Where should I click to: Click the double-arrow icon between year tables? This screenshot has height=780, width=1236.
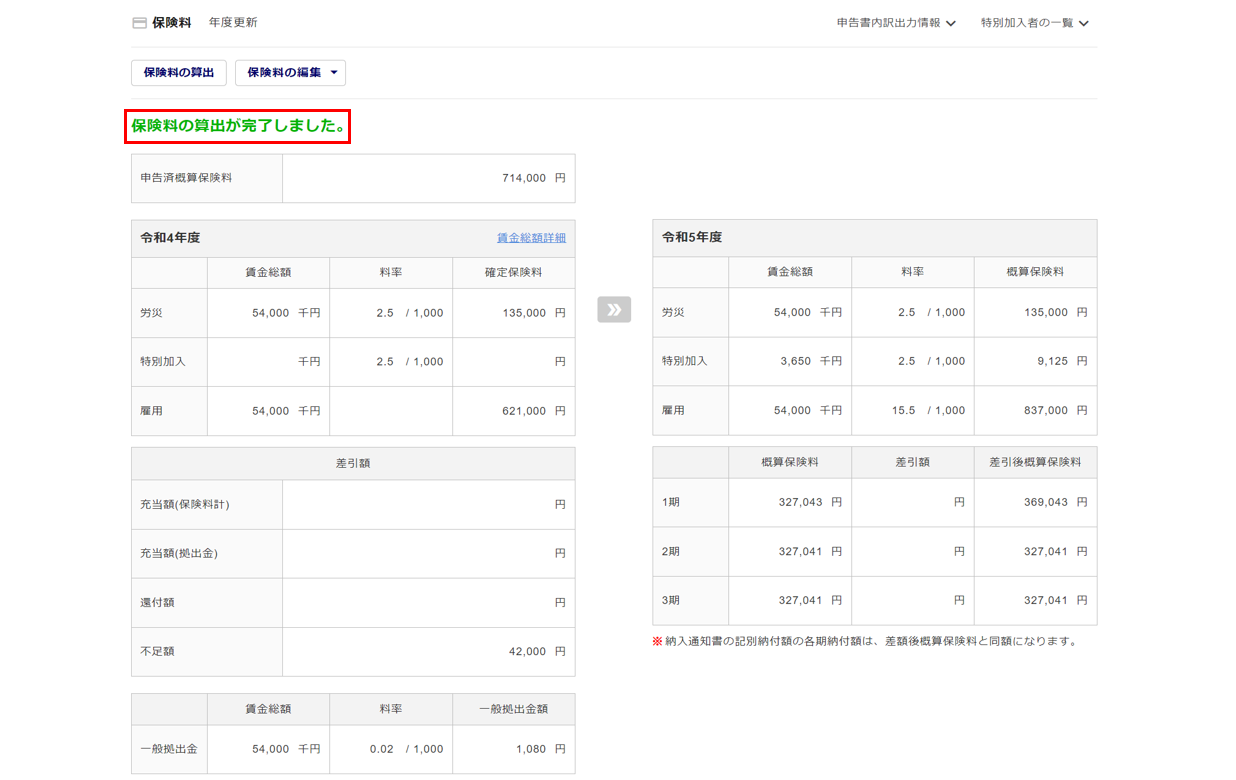pyautogui.click(x=614, y=310)
